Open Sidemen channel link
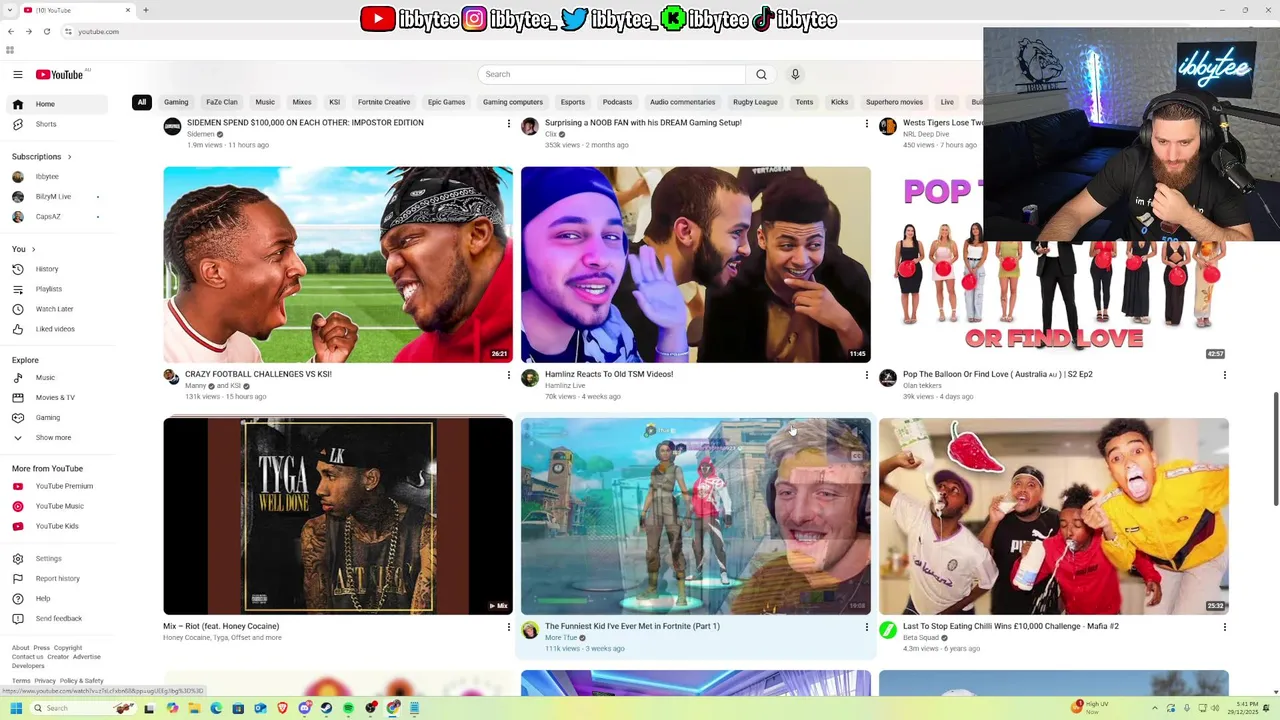Screen dimensions: 1280x720 (201, 134)
